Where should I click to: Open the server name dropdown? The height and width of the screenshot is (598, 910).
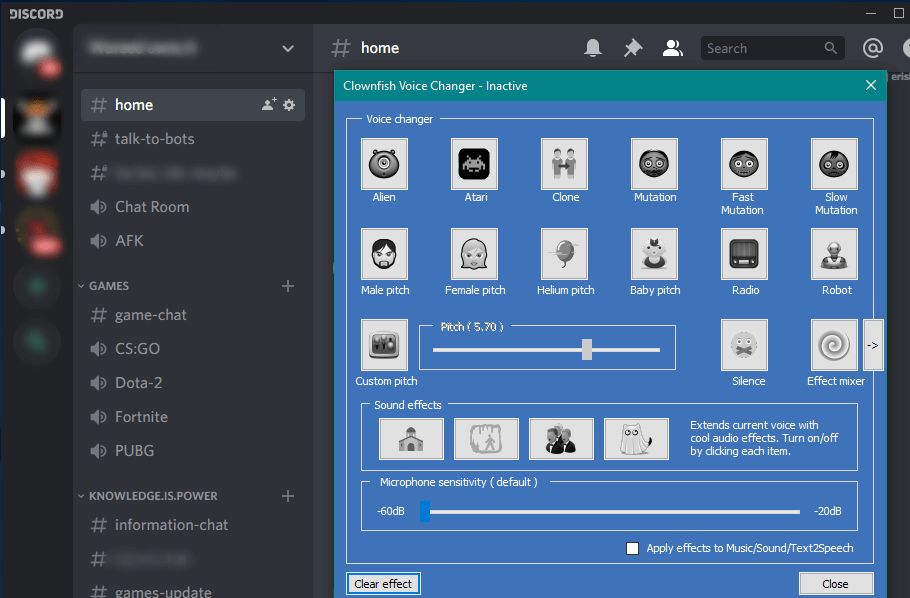click(287, 48)
